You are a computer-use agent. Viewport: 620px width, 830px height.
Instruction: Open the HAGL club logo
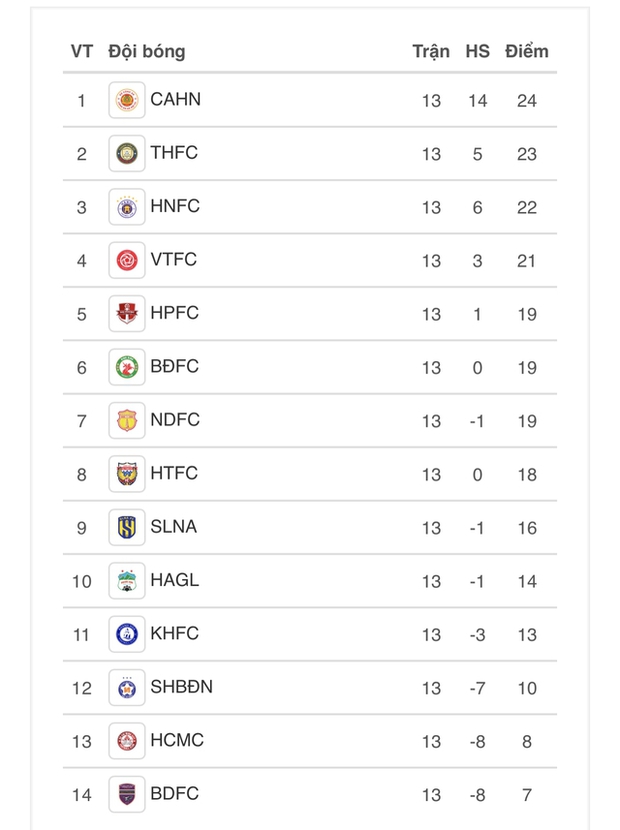(127, 581)
